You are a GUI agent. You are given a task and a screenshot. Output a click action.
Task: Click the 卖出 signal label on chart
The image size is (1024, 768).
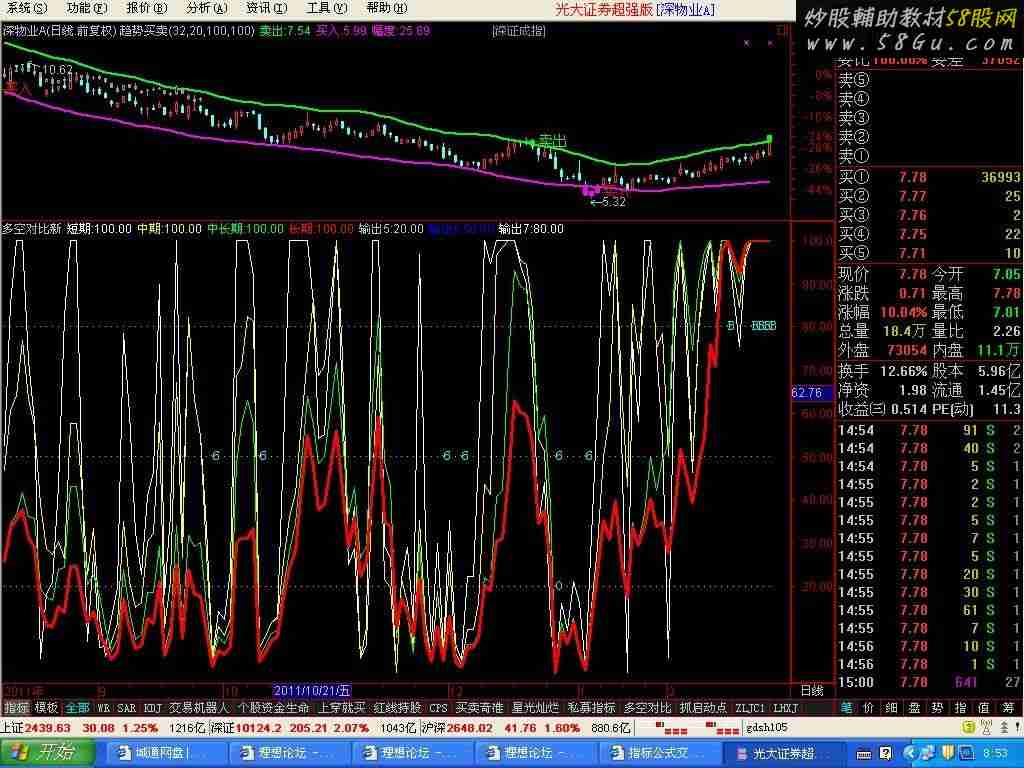tap(552, 141)
